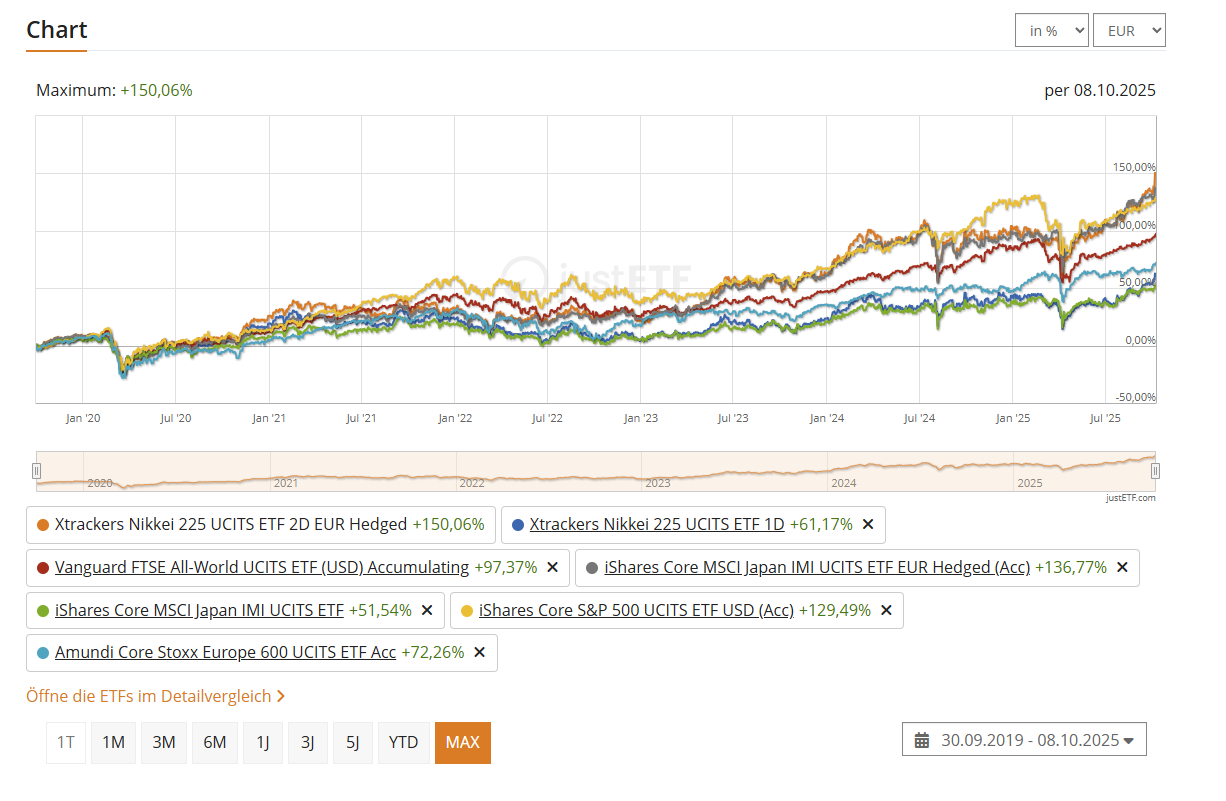Choose the 1M period button

point(114,742)
